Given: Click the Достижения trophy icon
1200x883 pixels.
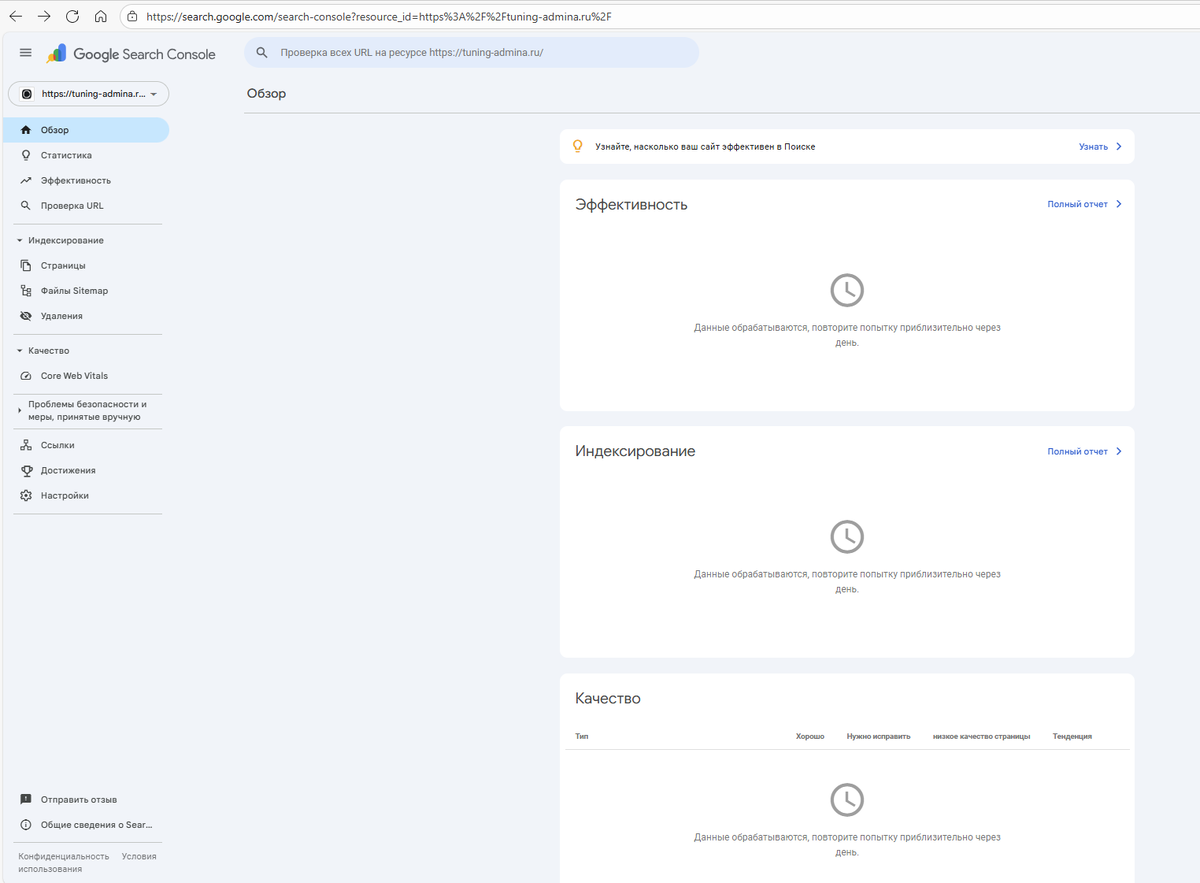Looking at the screenshot, I should click(x=26, y=470).
